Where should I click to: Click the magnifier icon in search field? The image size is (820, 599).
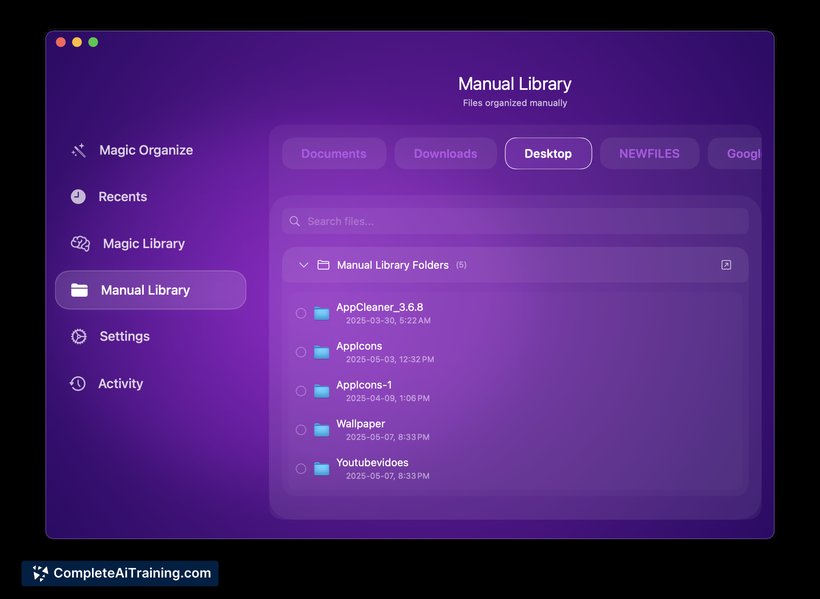click(295, 221)
